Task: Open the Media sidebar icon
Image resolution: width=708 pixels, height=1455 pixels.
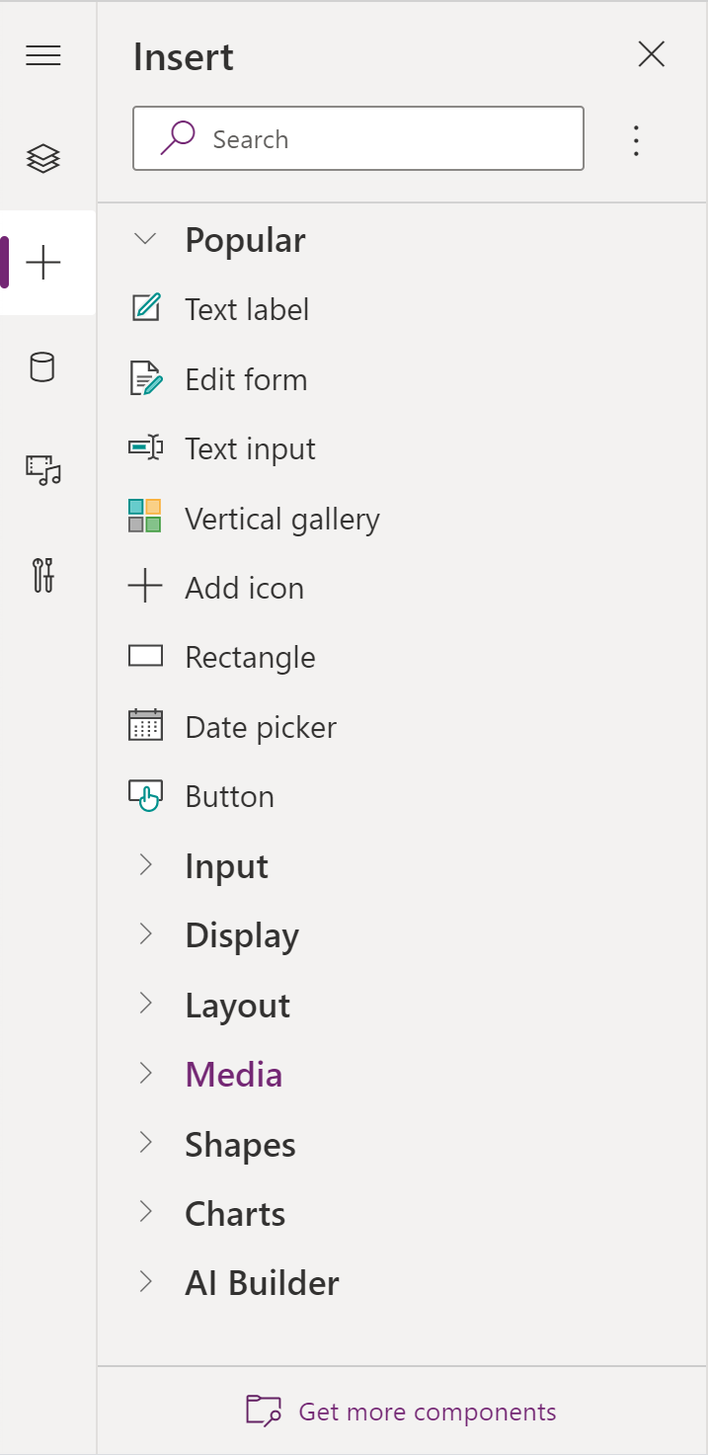Action: click(x=43, y=470)
